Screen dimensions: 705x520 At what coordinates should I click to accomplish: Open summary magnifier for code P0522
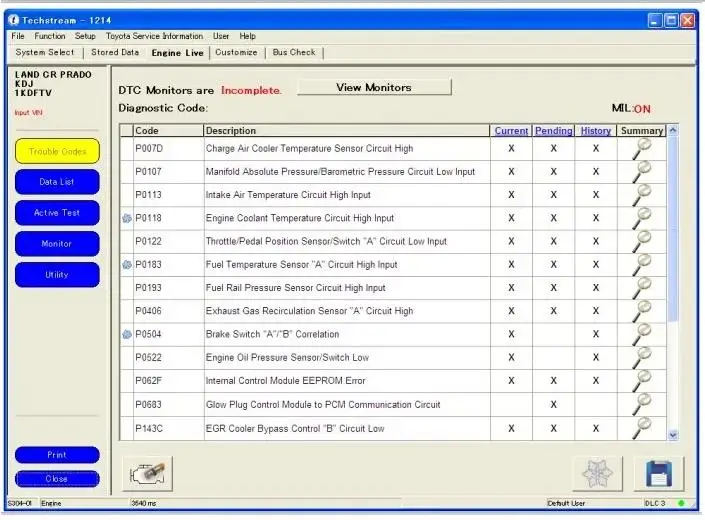click(x=641, y=358)
